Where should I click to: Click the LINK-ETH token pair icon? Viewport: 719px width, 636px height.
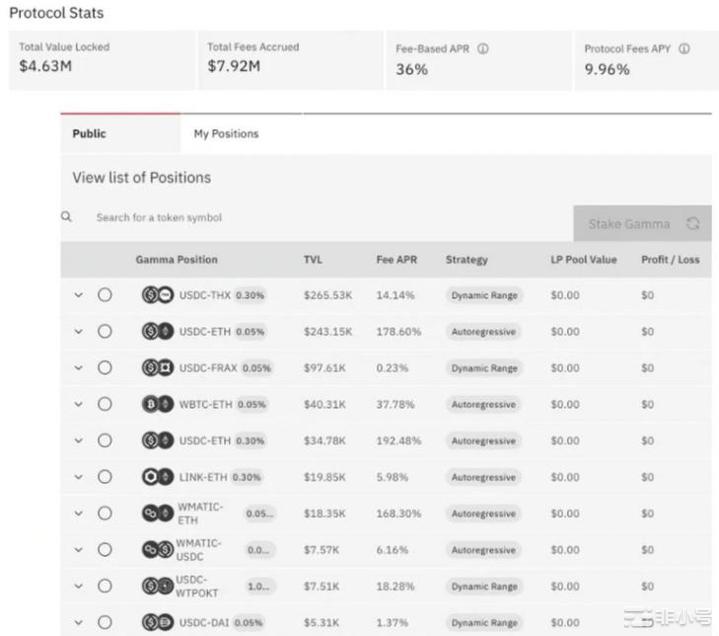(x=157, y=477)
